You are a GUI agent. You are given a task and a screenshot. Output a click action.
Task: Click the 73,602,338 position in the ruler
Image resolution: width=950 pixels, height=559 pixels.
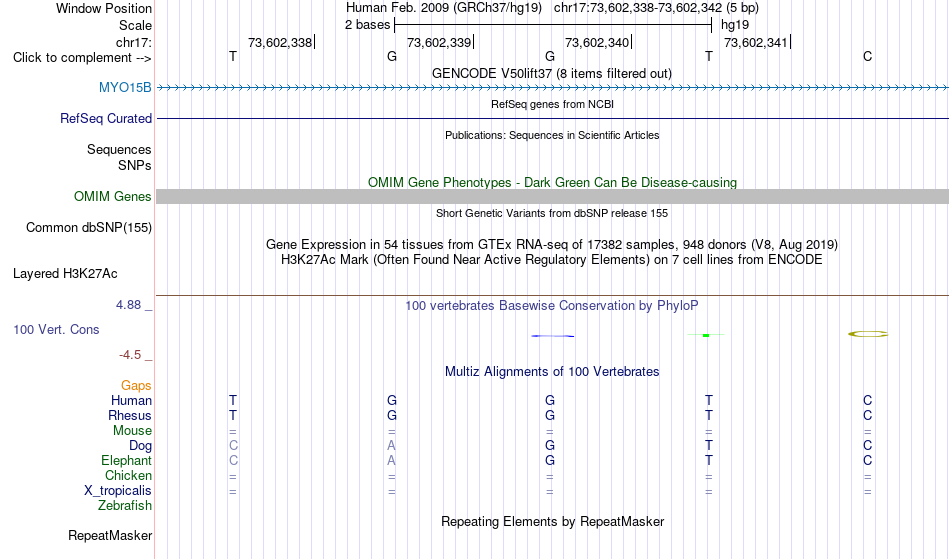tap(280, 43)
